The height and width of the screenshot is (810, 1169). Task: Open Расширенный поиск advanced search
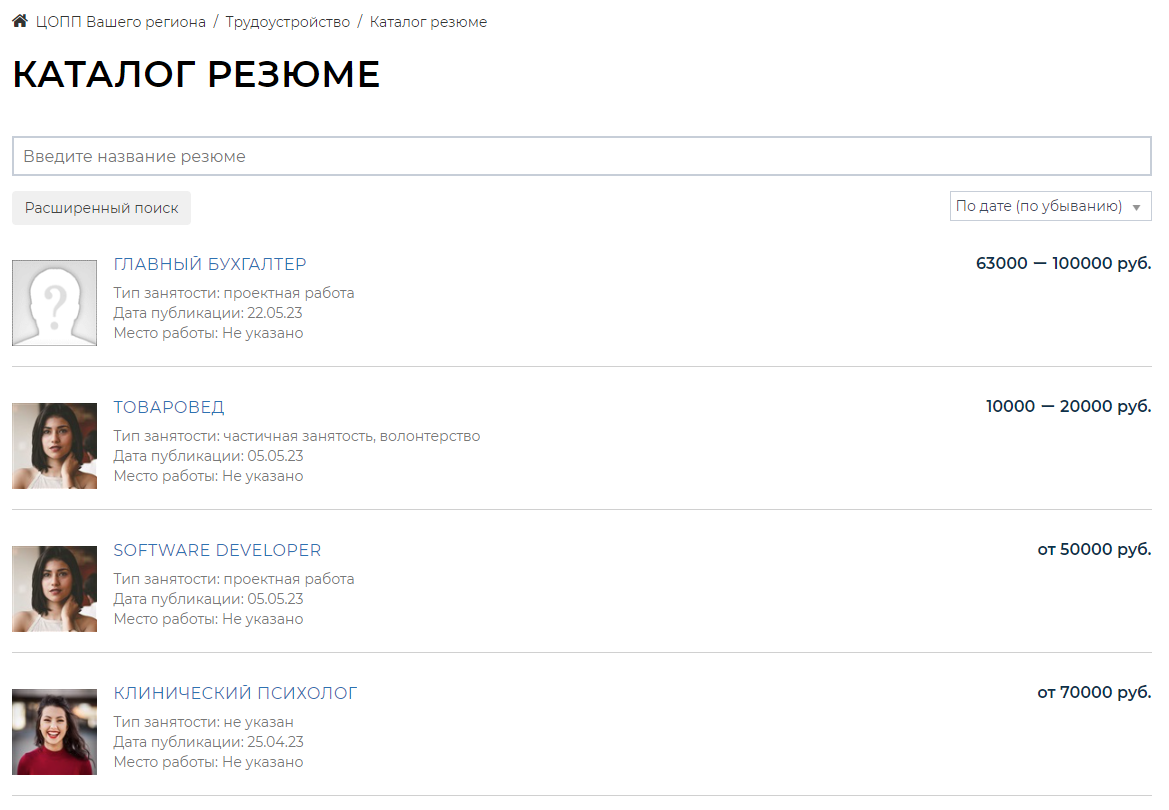pyautogui.click(x=101, y=208)
